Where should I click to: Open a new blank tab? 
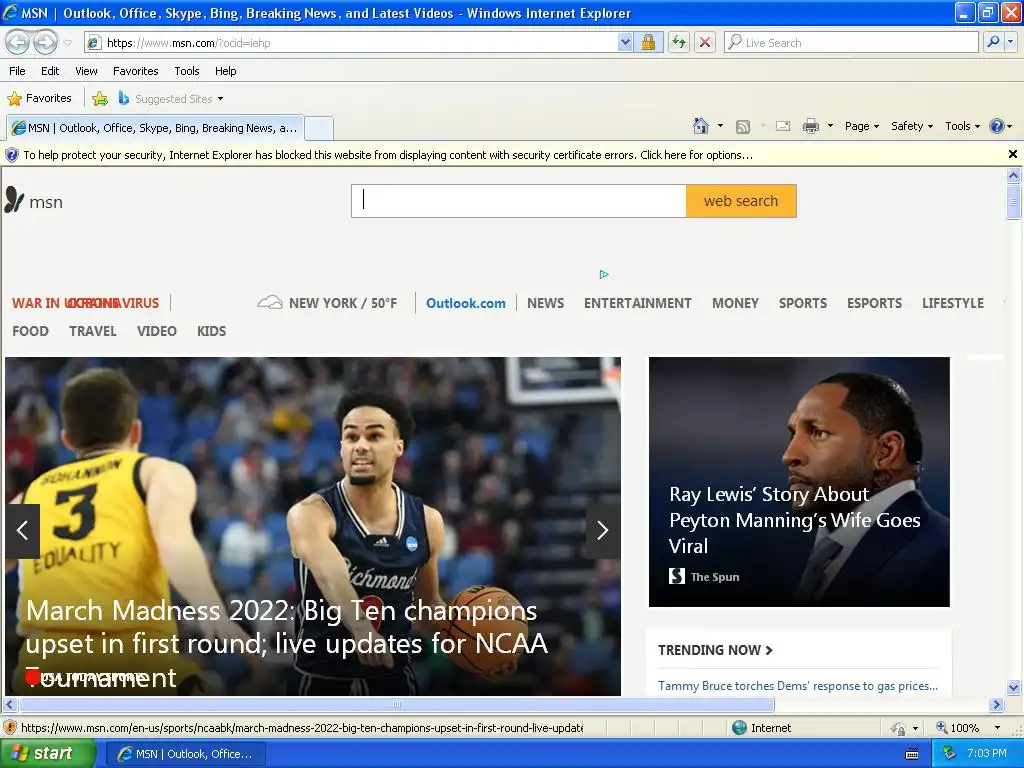[x=319, y=128]
